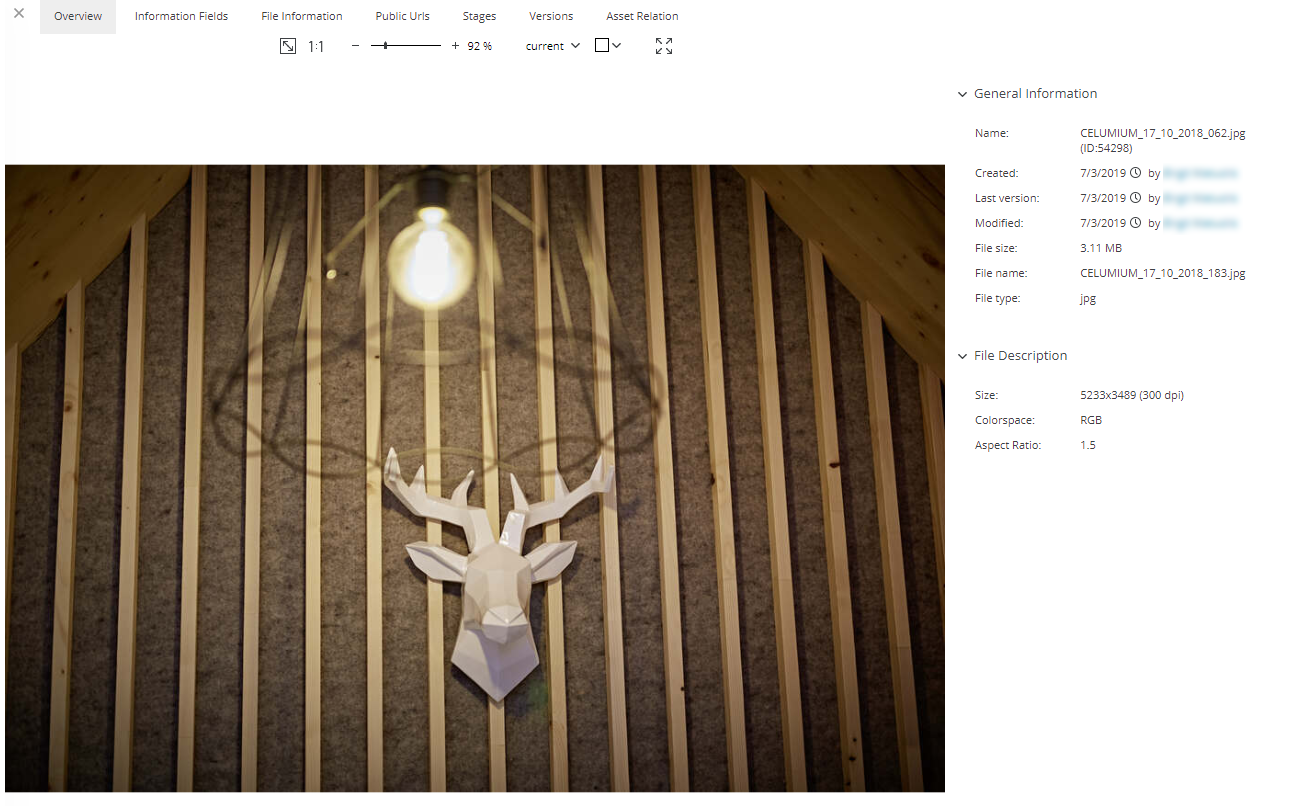1296x806 pixels.
Task: Open the Public Urls tab
Action: [x=403, y=17]
